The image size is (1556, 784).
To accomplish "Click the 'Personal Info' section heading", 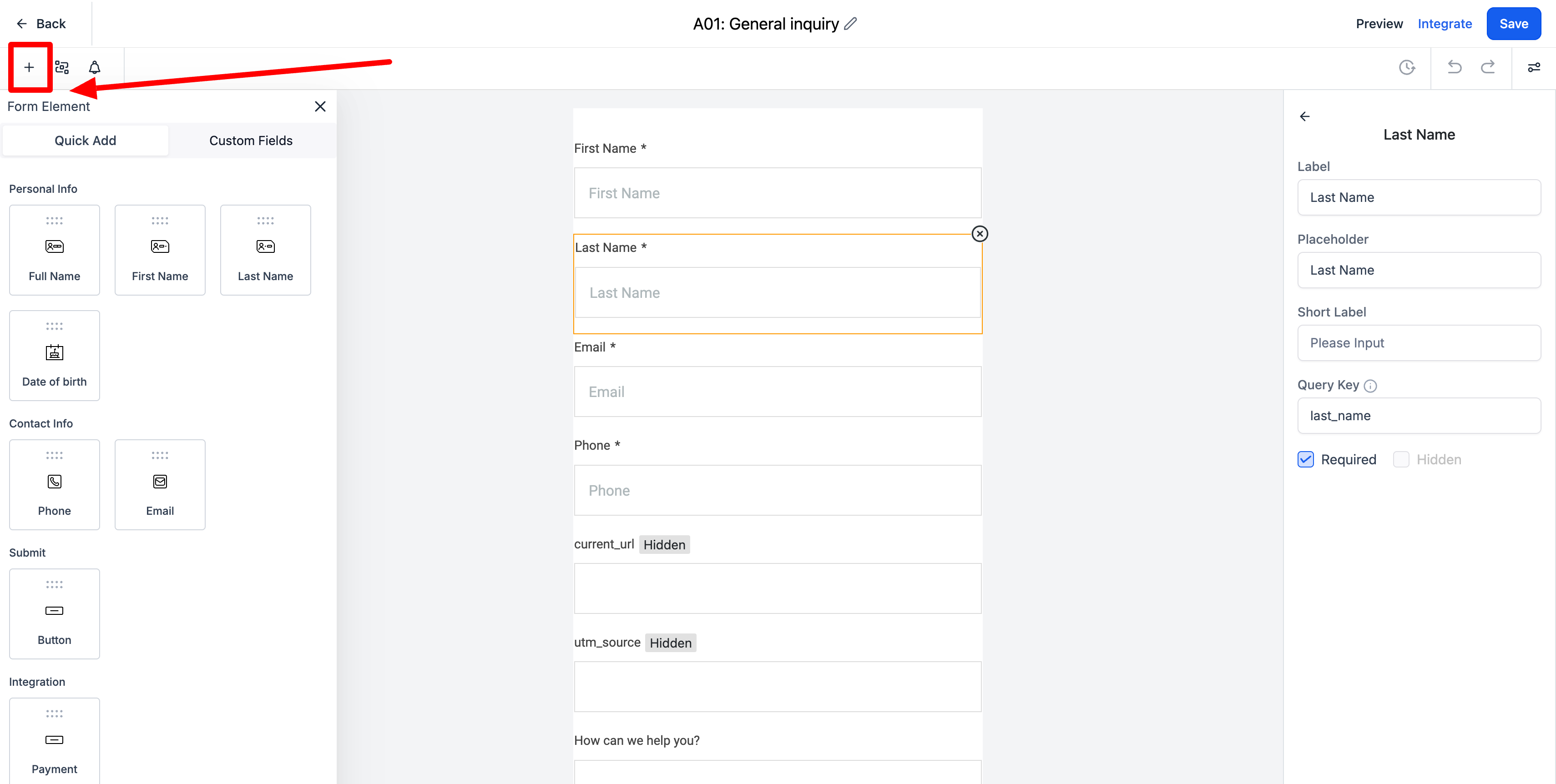I will click(x=43, y=189).
